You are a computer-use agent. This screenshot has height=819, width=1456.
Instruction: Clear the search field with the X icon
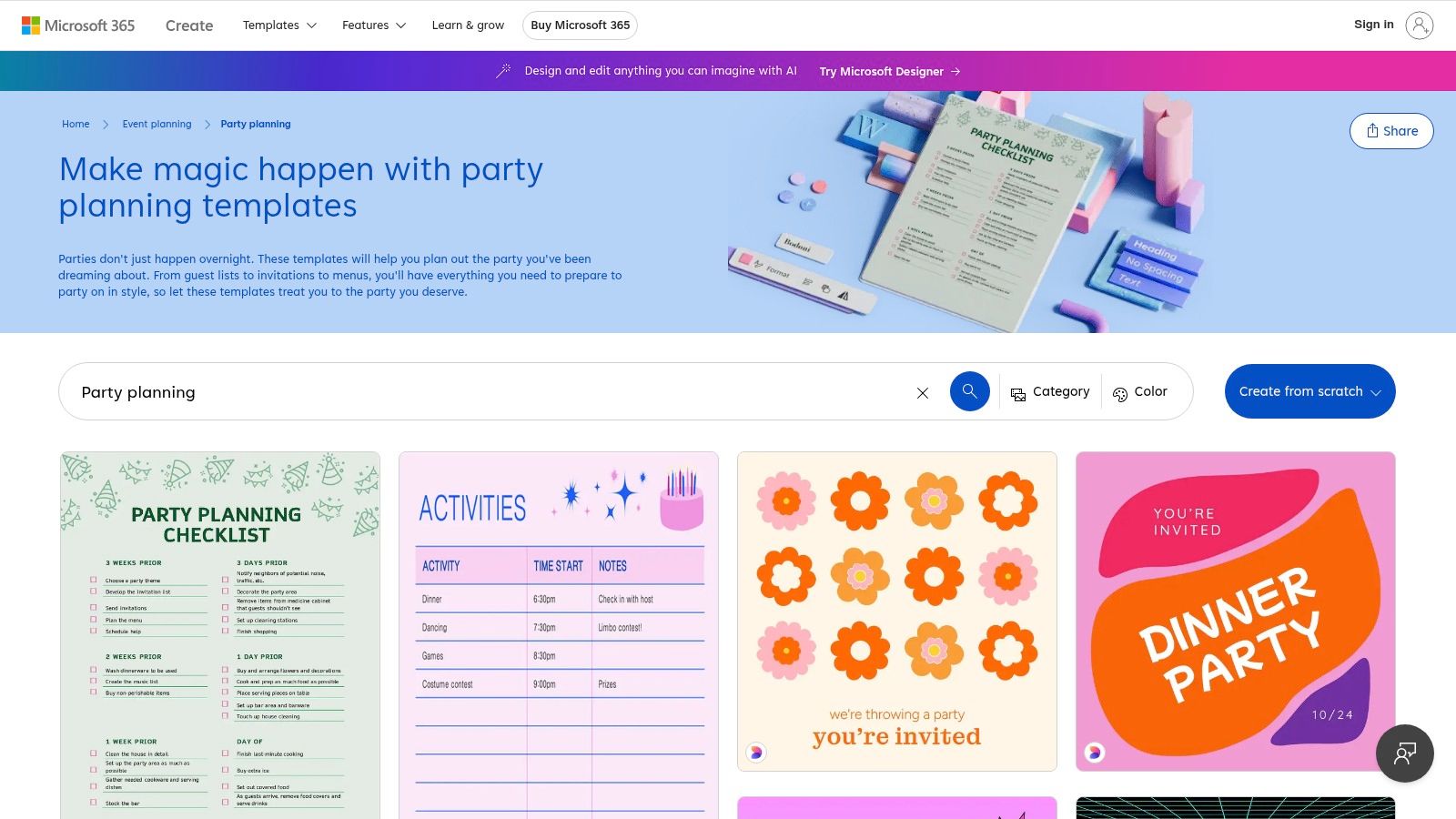923,392
